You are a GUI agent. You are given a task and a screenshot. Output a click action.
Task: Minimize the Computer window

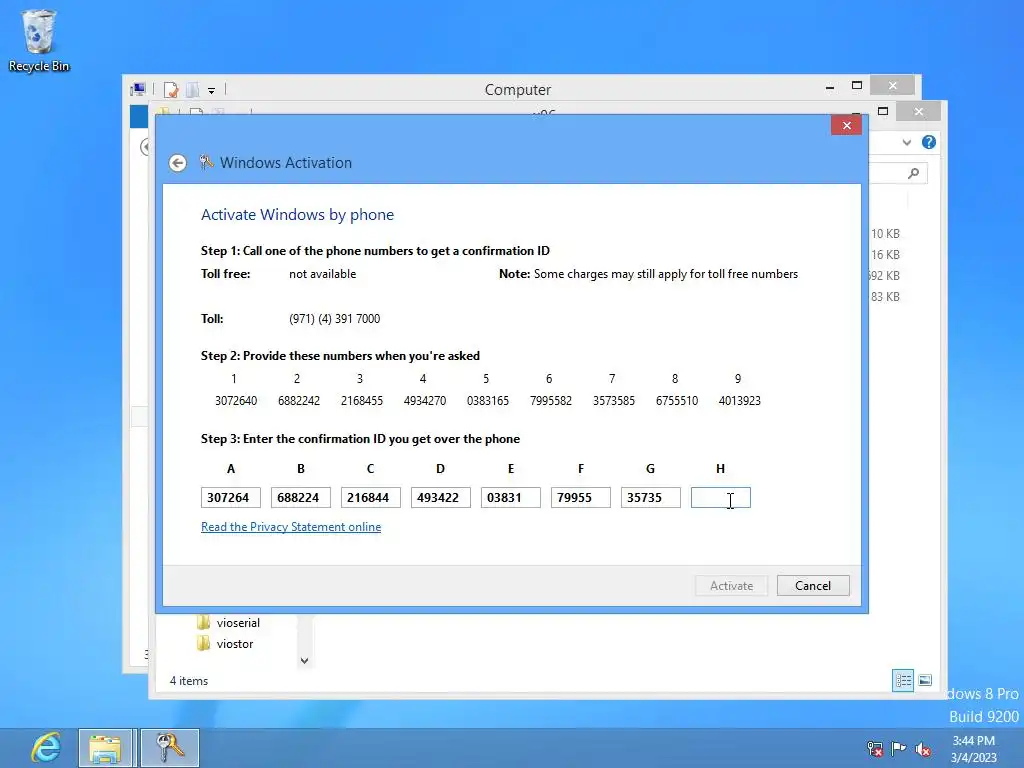(829, 86)
